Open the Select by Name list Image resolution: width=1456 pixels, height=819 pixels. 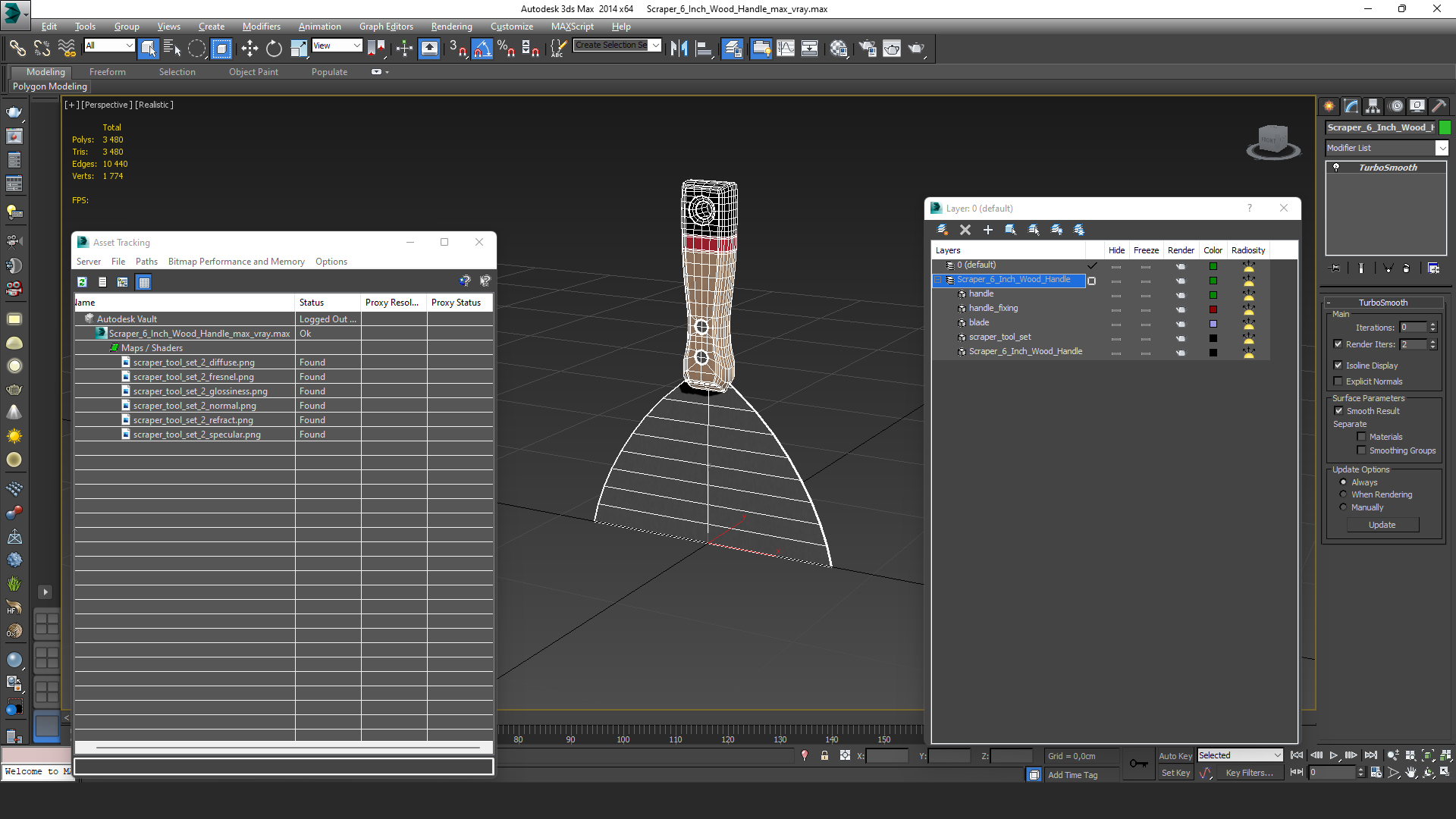point(172,49)
